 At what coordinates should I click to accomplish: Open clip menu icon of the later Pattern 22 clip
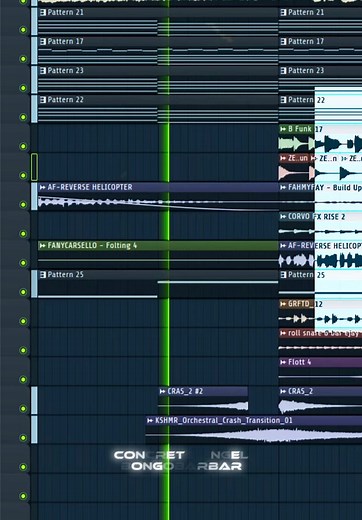coord(283,100)
